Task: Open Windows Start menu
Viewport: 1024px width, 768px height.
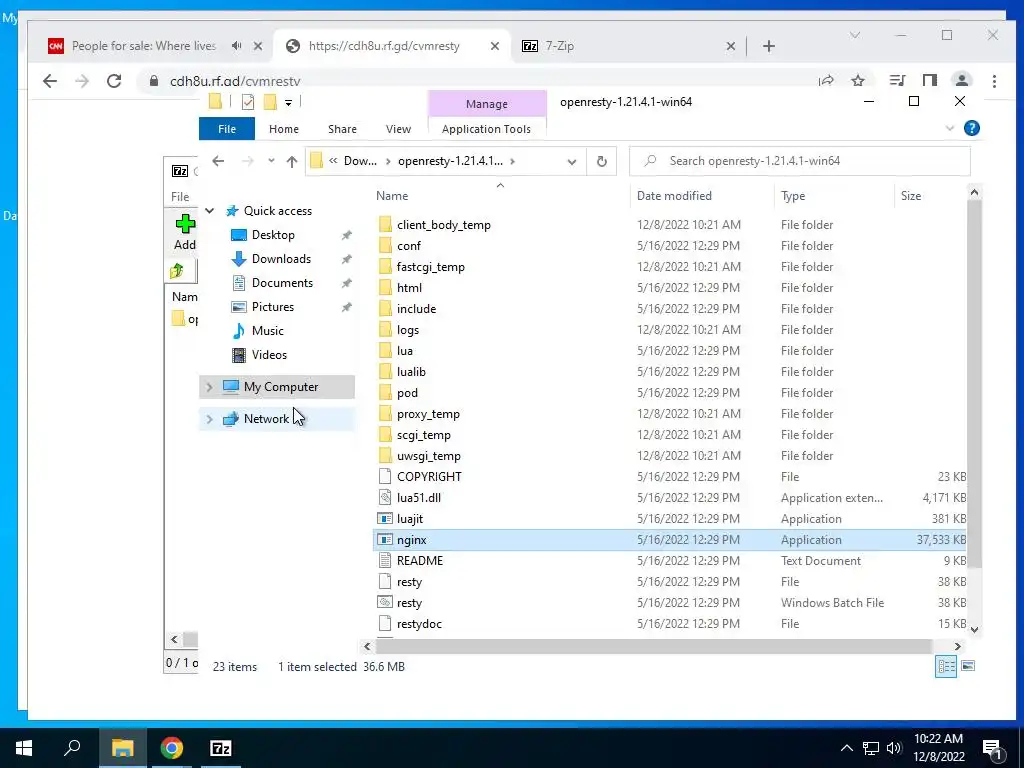Action: [24, 748]
